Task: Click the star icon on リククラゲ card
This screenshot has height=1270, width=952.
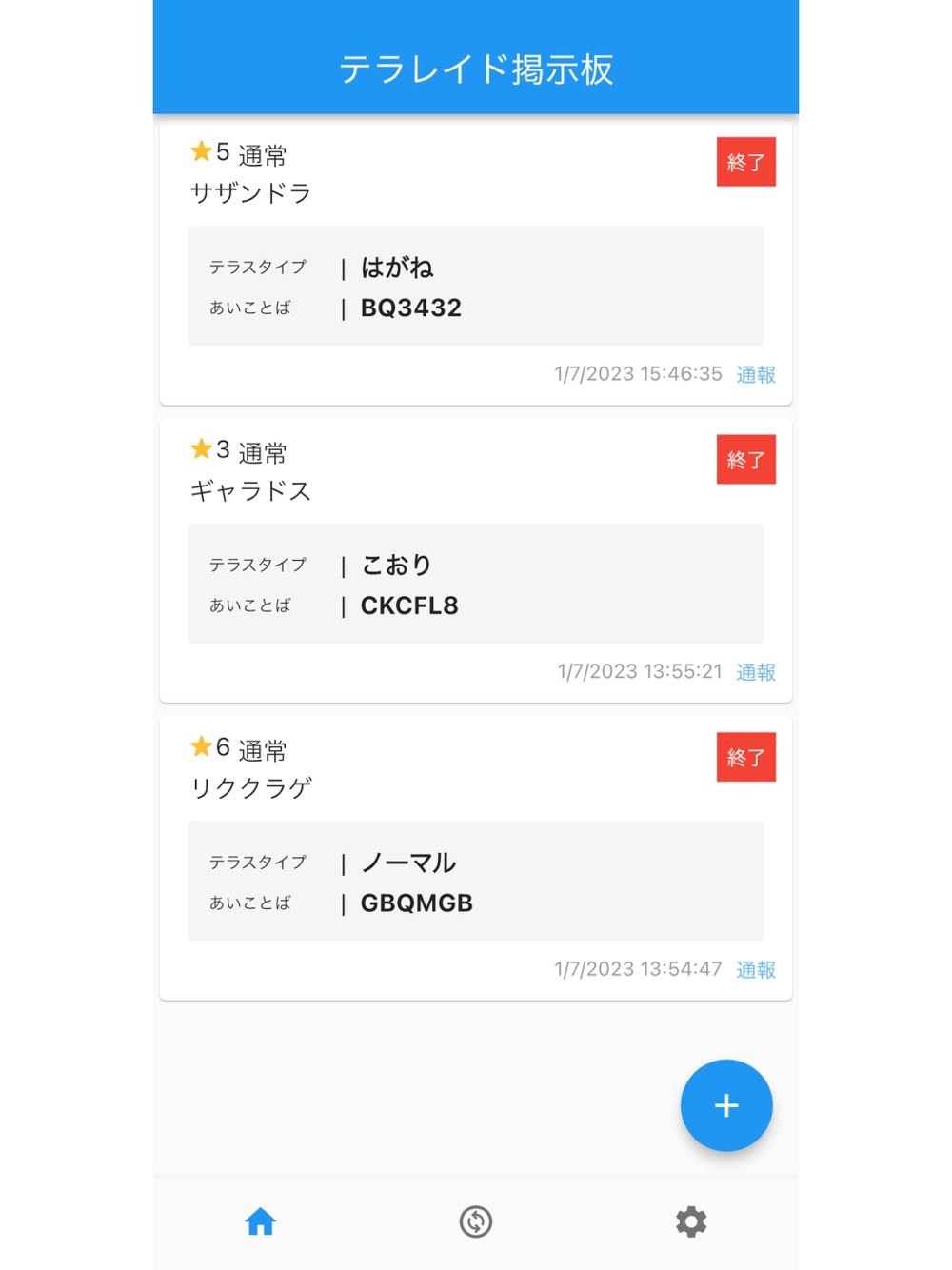Action: click(x=201, y=746)
